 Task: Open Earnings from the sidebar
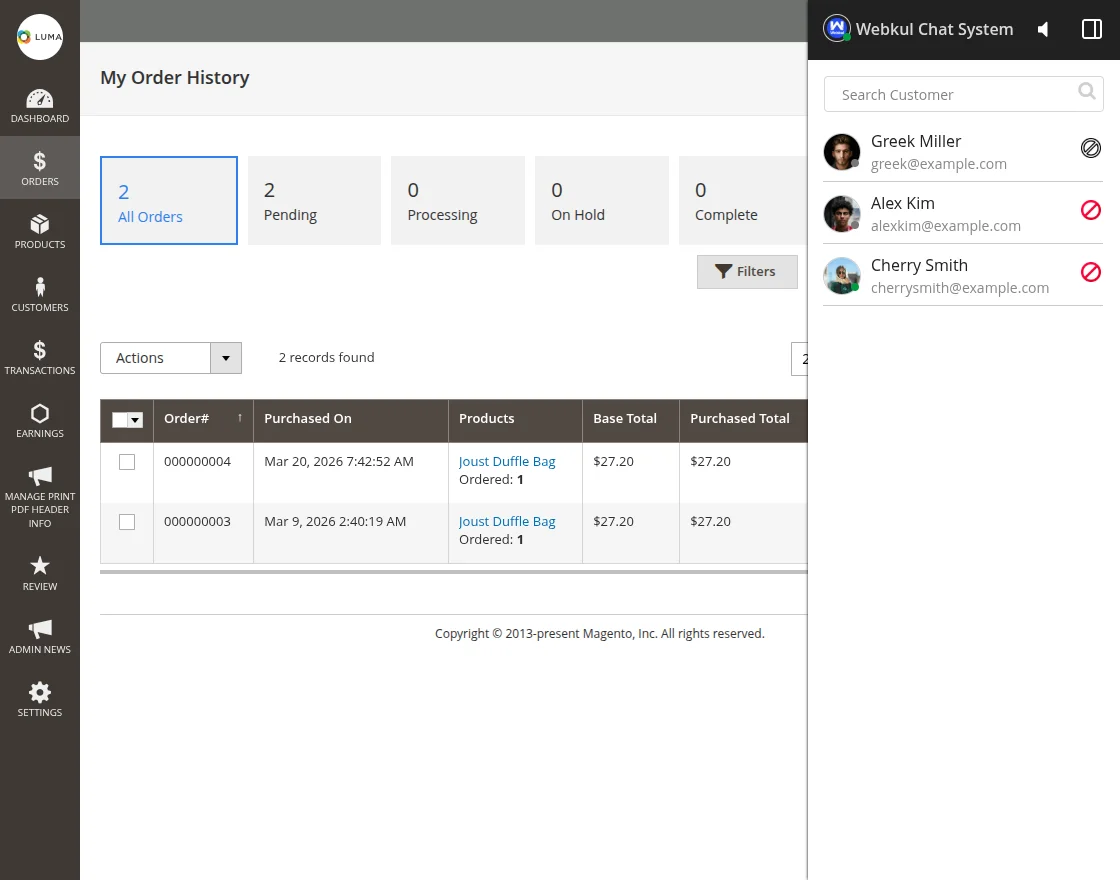pos(40,421)
